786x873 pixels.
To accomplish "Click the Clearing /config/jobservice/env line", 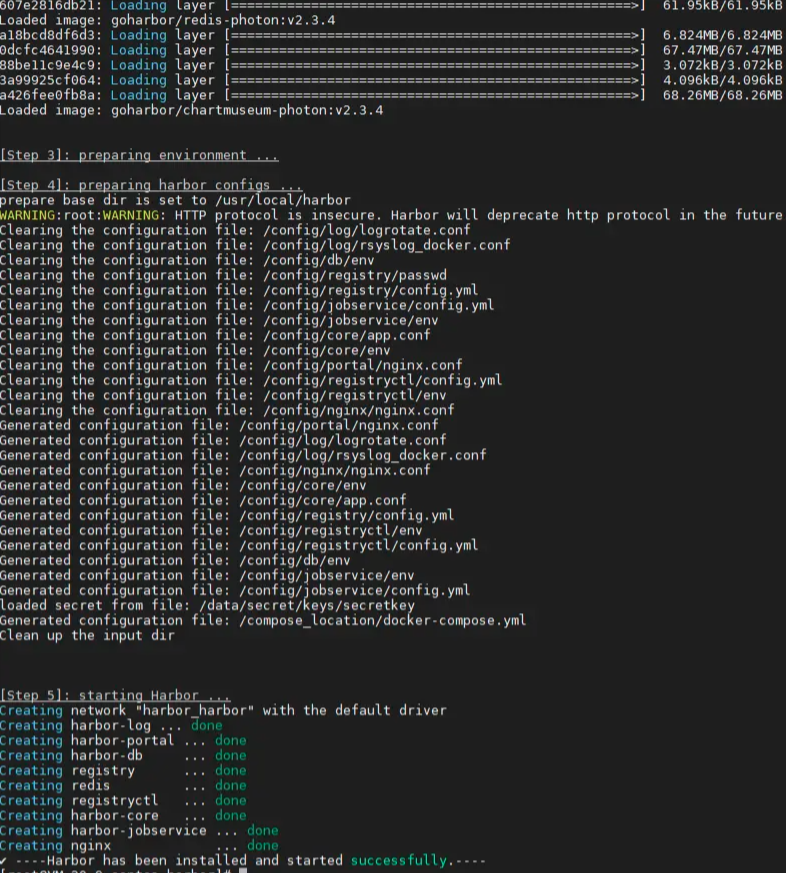I will tap(219, 321).
